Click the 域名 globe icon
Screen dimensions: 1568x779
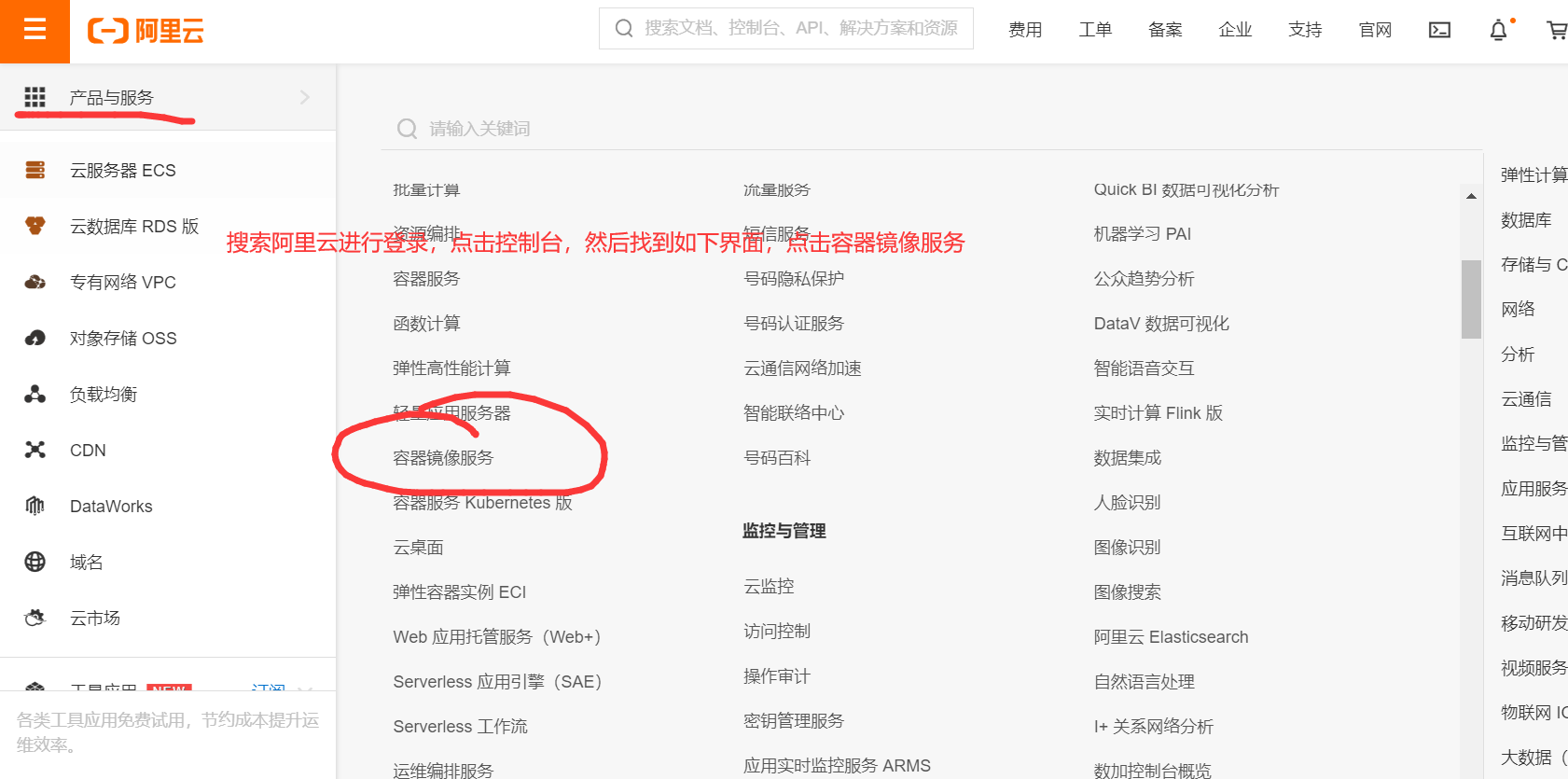coord(35,562)
